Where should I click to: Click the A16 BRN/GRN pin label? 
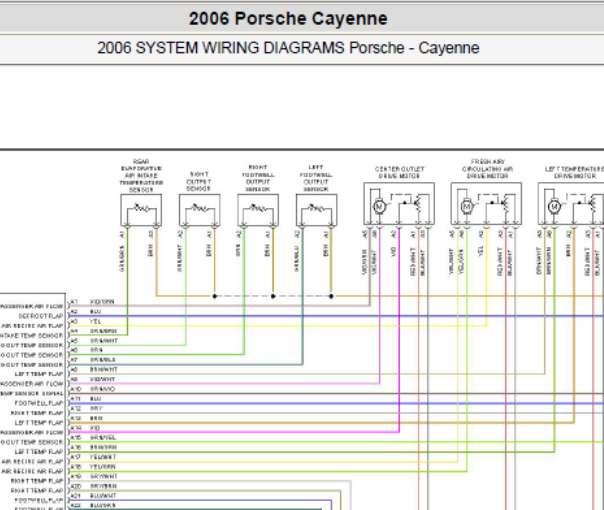(x=94, y=447)
